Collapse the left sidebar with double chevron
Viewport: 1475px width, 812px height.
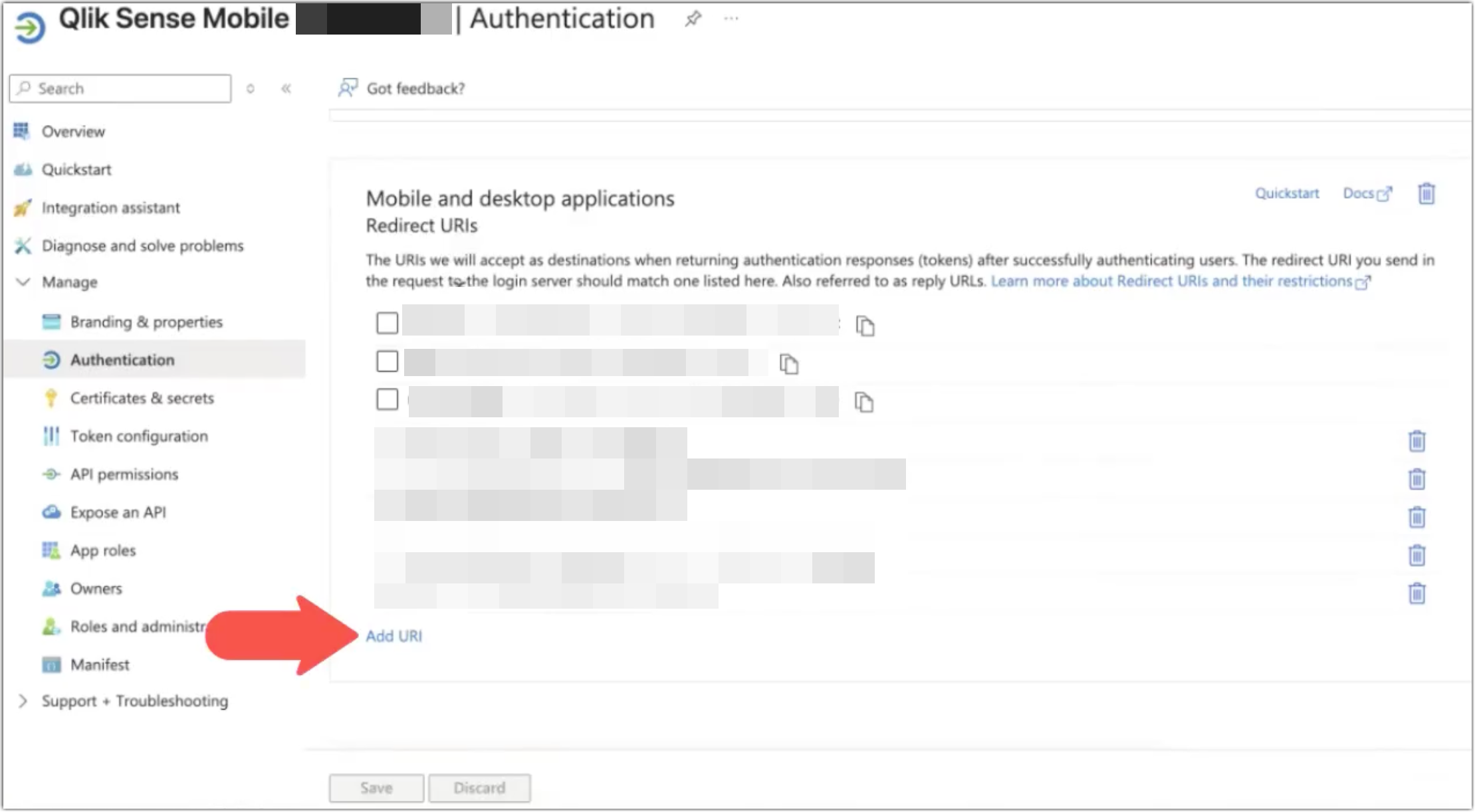tap(286, 88)
